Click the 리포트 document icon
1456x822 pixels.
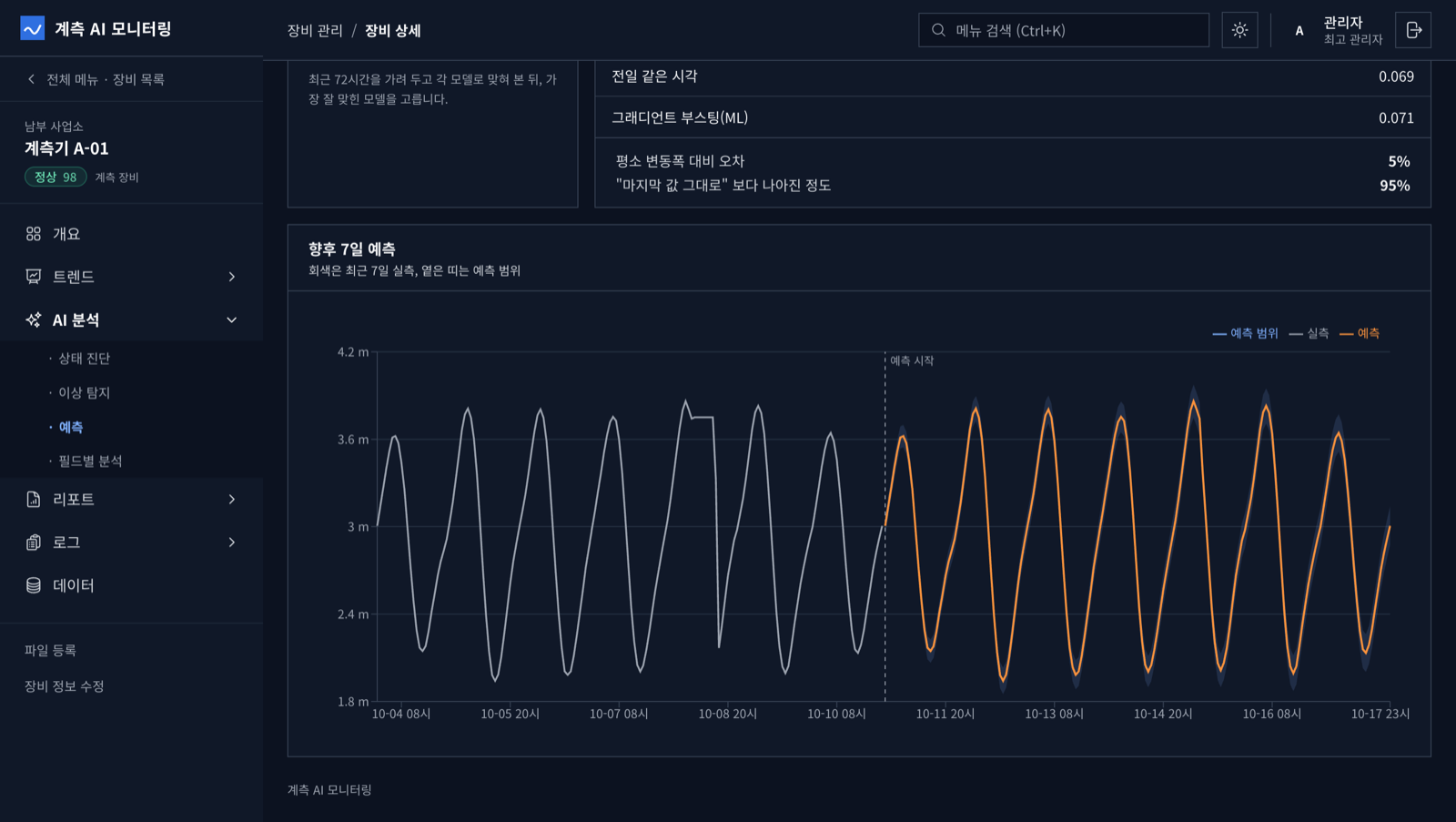coord(34,499)
